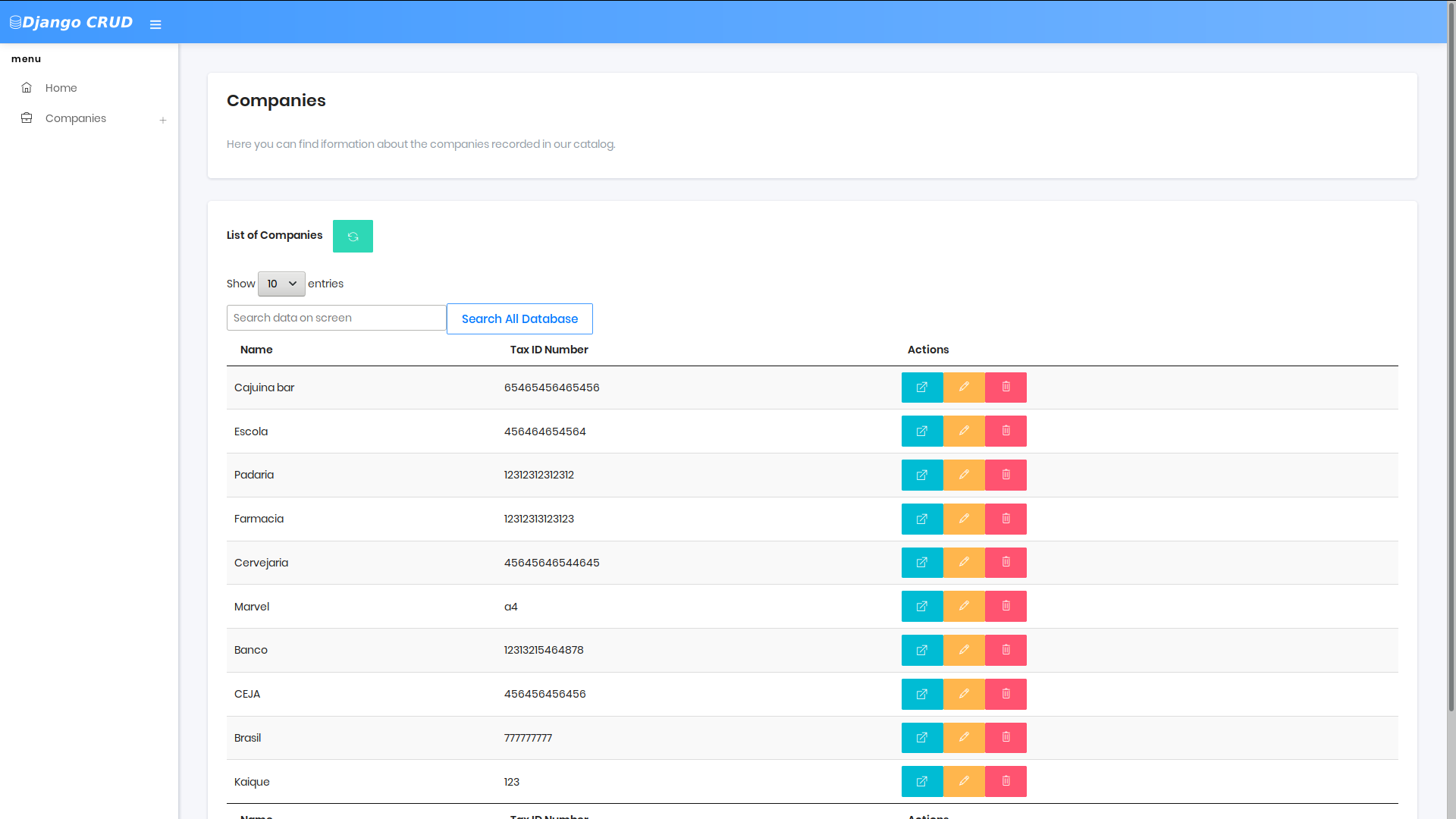This screenshot has width=1456, height=819.
Task: Focus the Search data on screen field
Action: pos(336,318)
